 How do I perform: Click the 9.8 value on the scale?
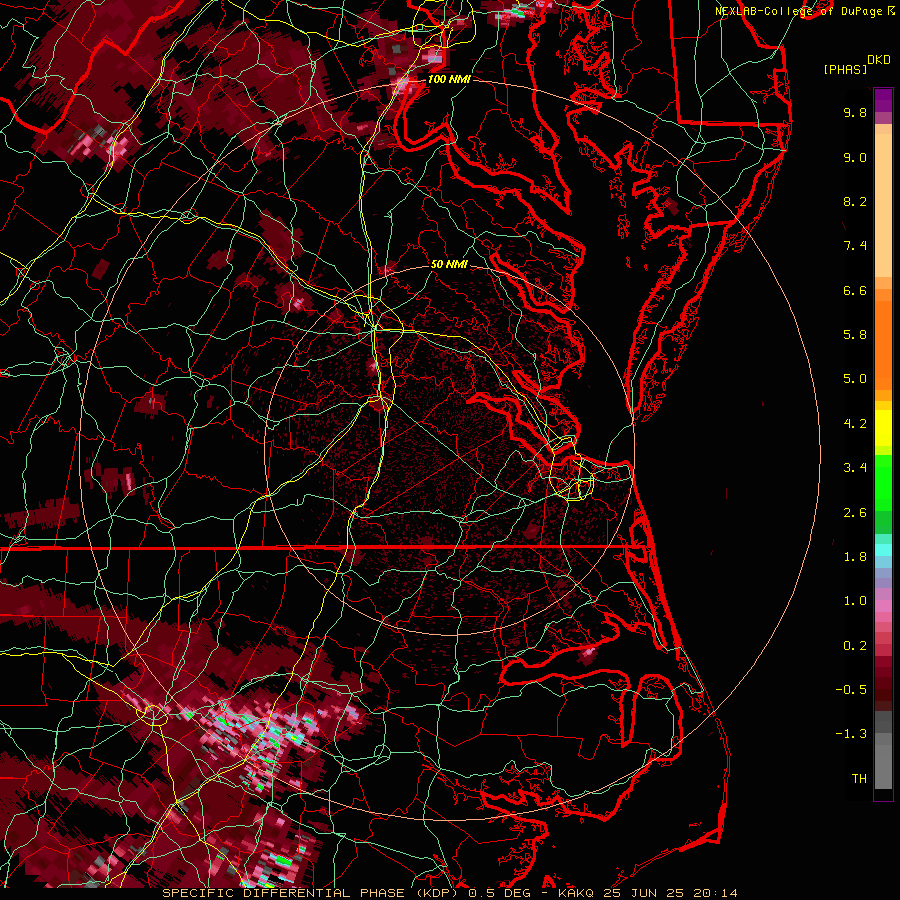coord(855,112)
